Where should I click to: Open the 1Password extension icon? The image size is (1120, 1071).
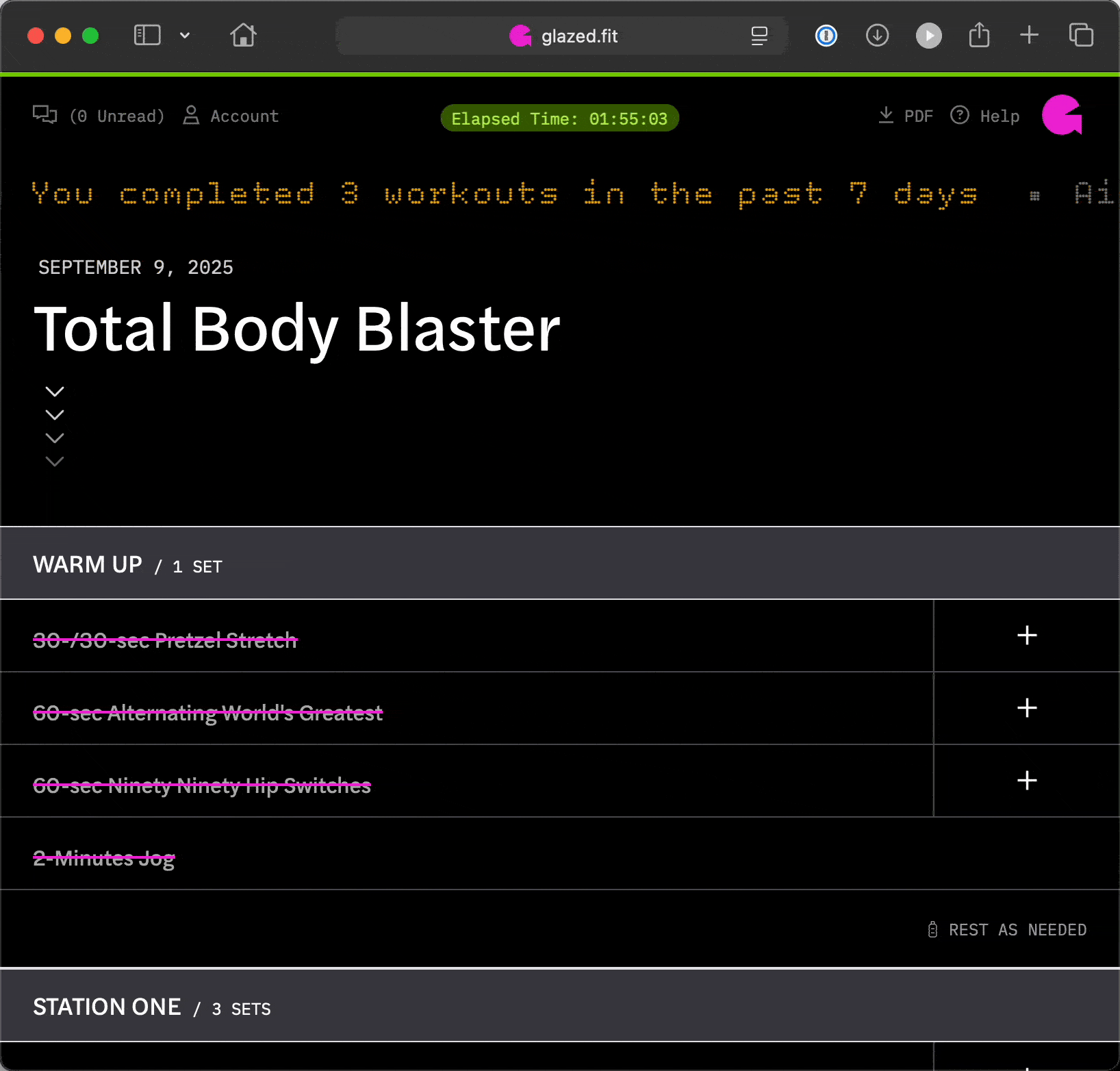point(826,36)
